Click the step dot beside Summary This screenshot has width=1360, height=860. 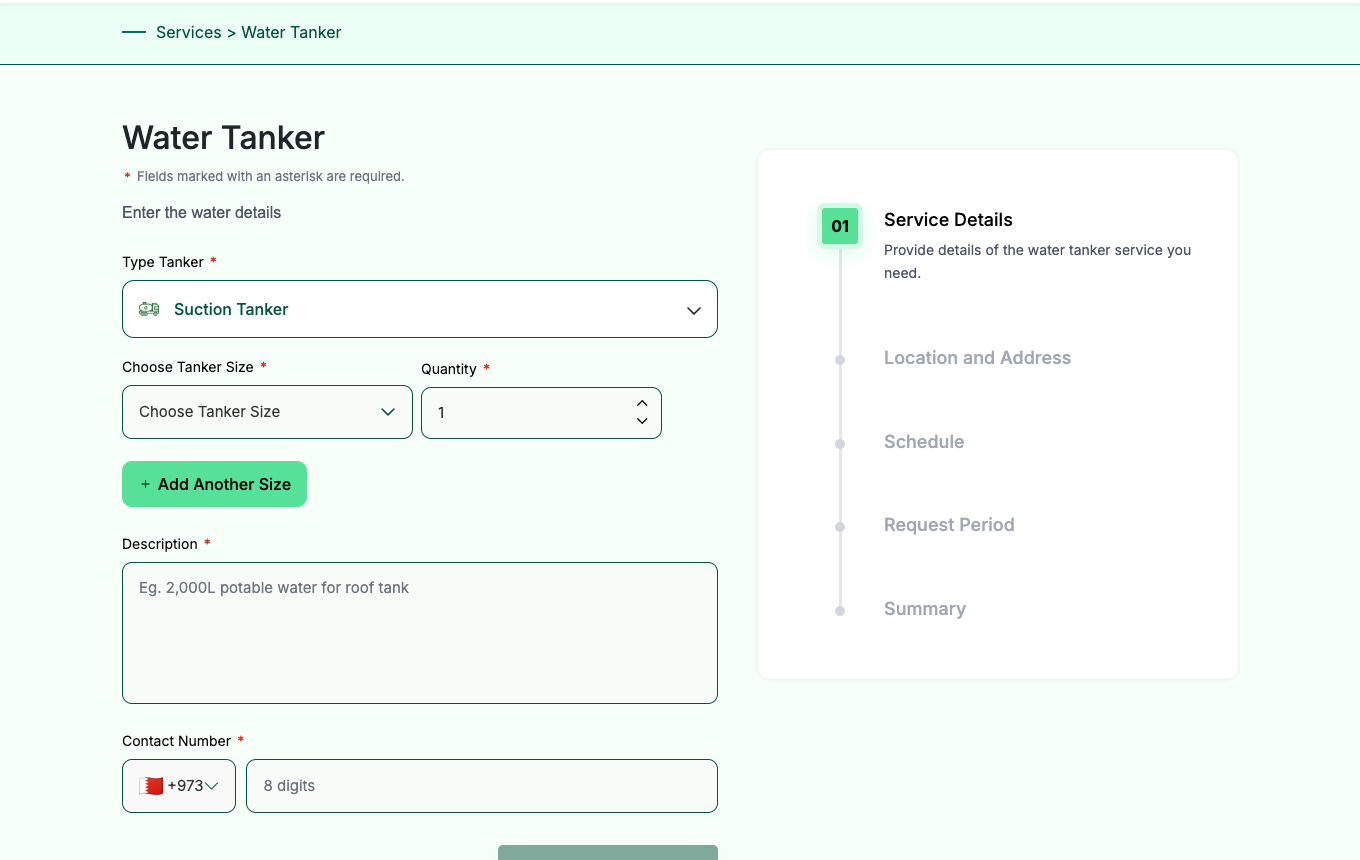pyautogui.click(x=840, y=610)
